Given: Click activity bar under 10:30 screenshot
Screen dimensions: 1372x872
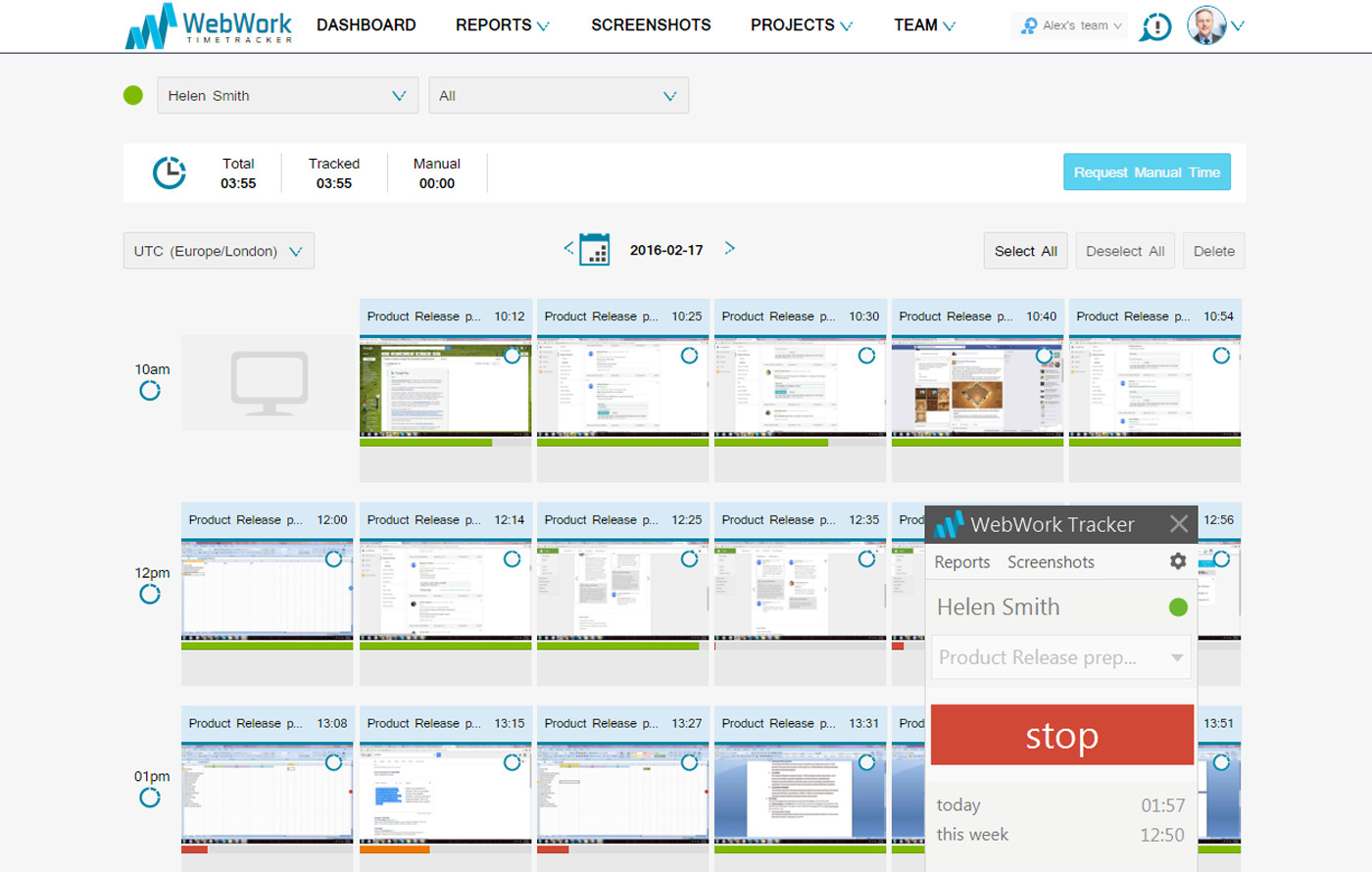Looking at the screenshot, I should point(801,443).
